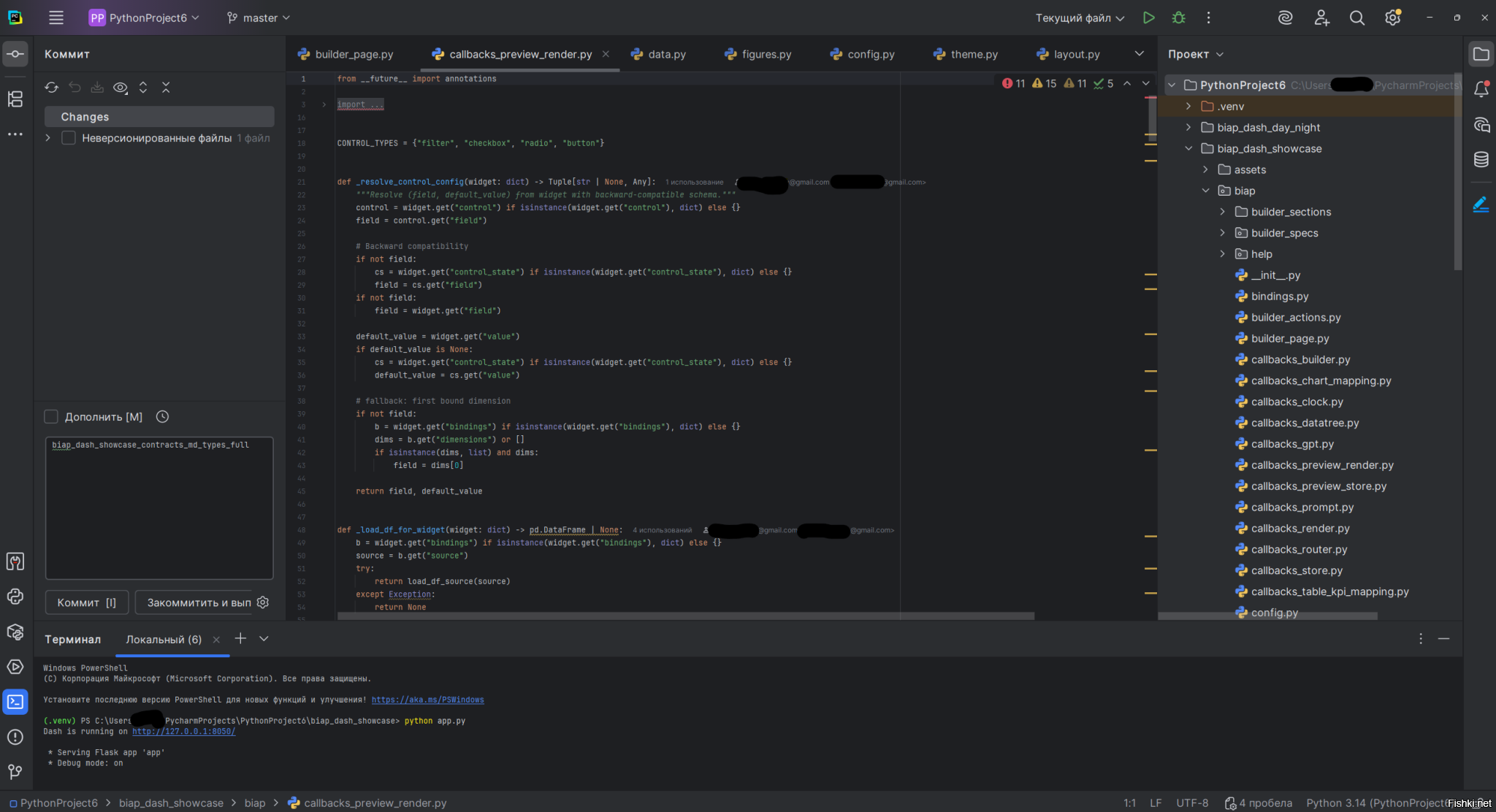Open Python Packages tool window icon
The height and width of the screenshot is (812, 1496).
pos(15,632)
